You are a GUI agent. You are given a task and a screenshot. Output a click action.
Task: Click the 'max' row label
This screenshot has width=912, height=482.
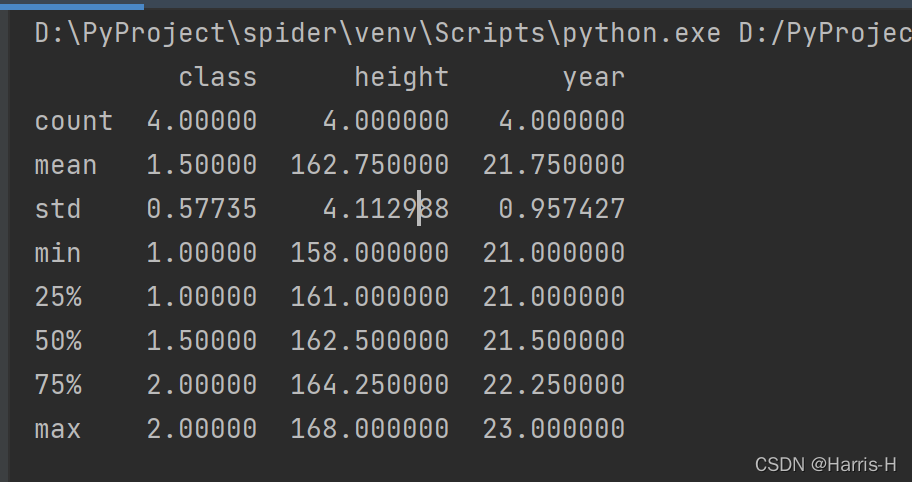pyautogui.click(x=58, y=429)
